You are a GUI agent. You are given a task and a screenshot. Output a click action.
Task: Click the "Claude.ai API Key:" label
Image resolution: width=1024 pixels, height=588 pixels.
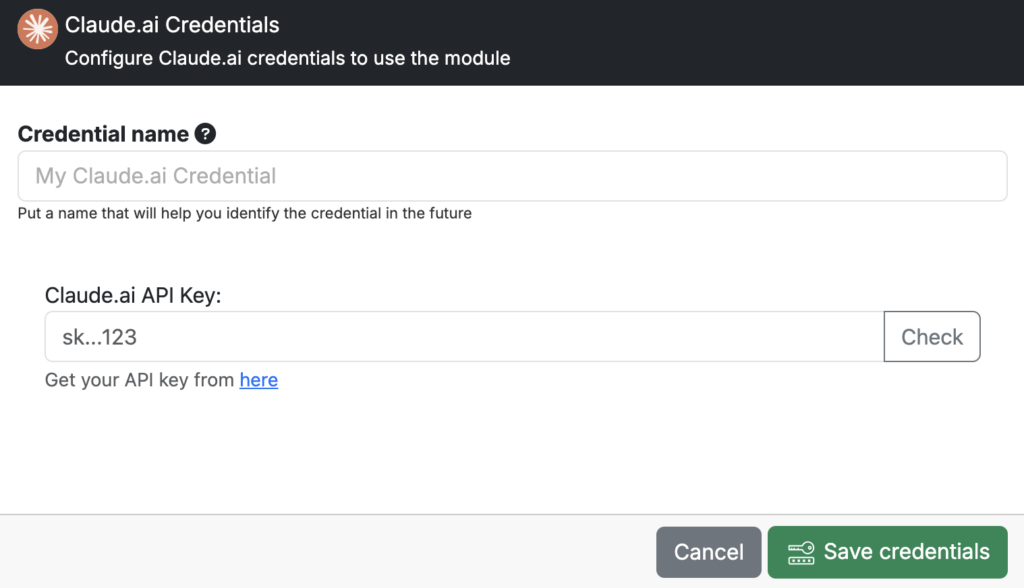coord(133,295)
